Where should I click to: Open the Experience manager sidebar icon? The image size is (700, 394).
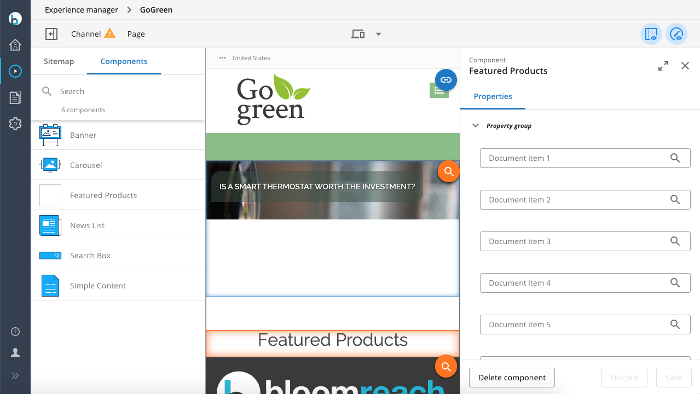tap(15, 71)
